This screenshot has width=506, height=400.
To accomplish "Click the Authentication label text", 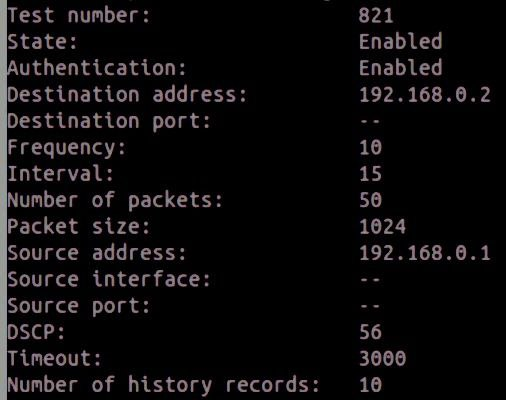I will coord(97,68).
